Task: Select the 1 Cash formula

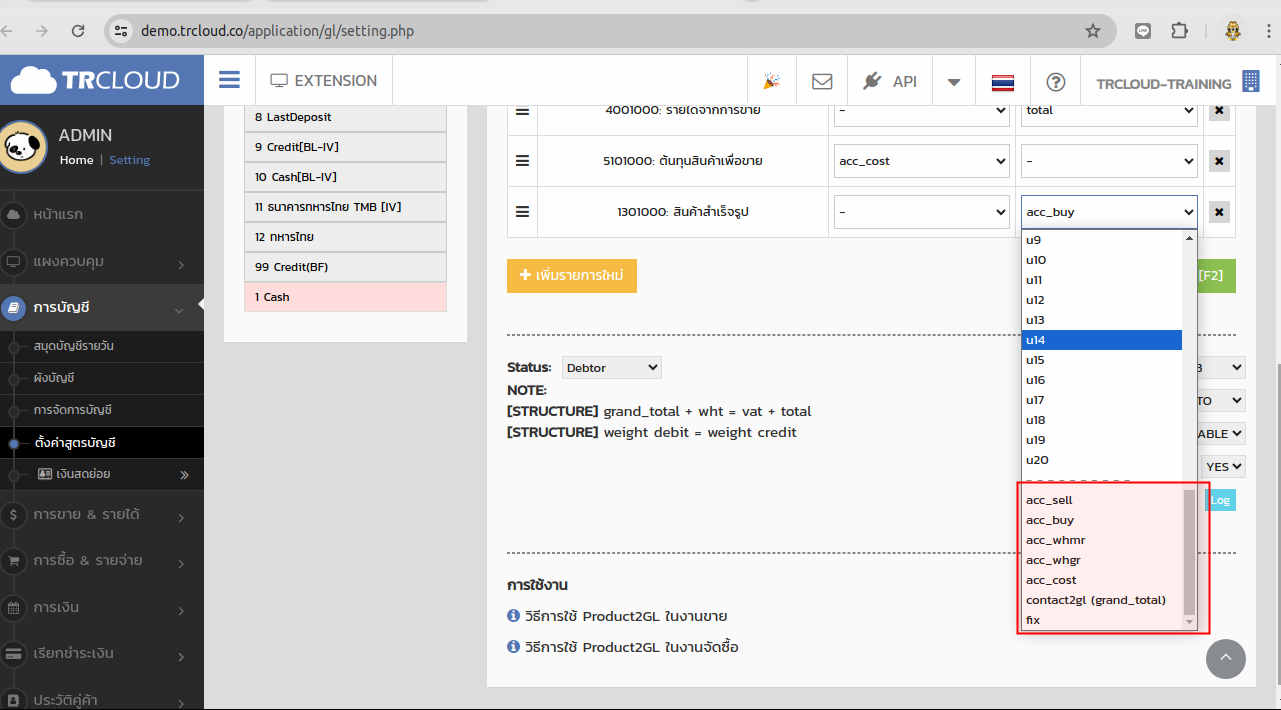Action: coord(345,297)
